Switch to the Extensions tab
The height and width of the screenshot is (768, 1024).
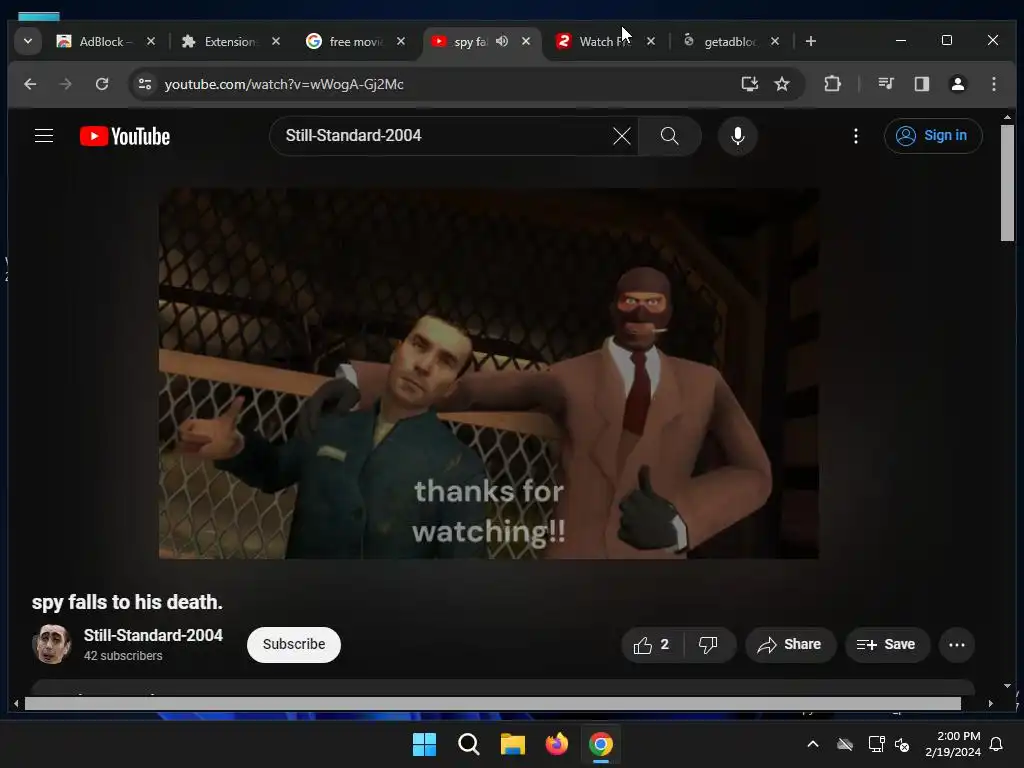point(229,41)
